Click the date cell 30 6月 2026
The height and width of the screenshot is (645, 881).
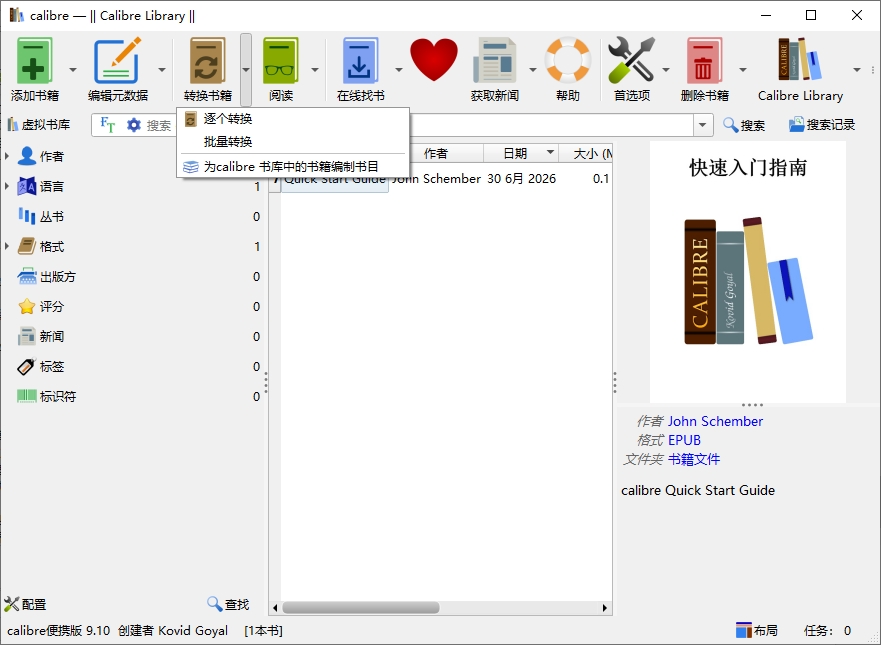(521, 179)
